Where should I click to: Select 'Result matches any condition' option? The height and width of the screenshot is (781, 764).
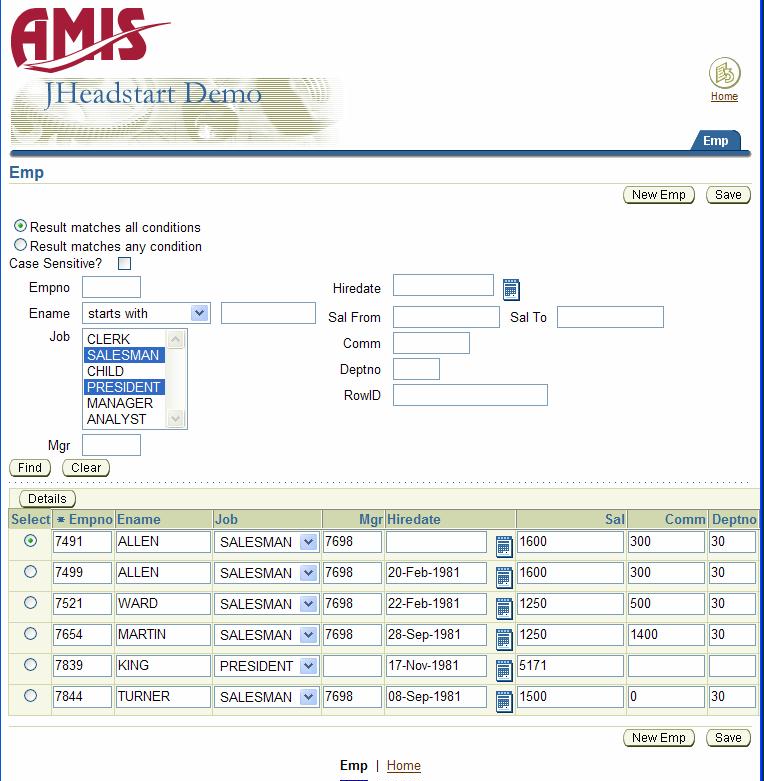(21, 245)
